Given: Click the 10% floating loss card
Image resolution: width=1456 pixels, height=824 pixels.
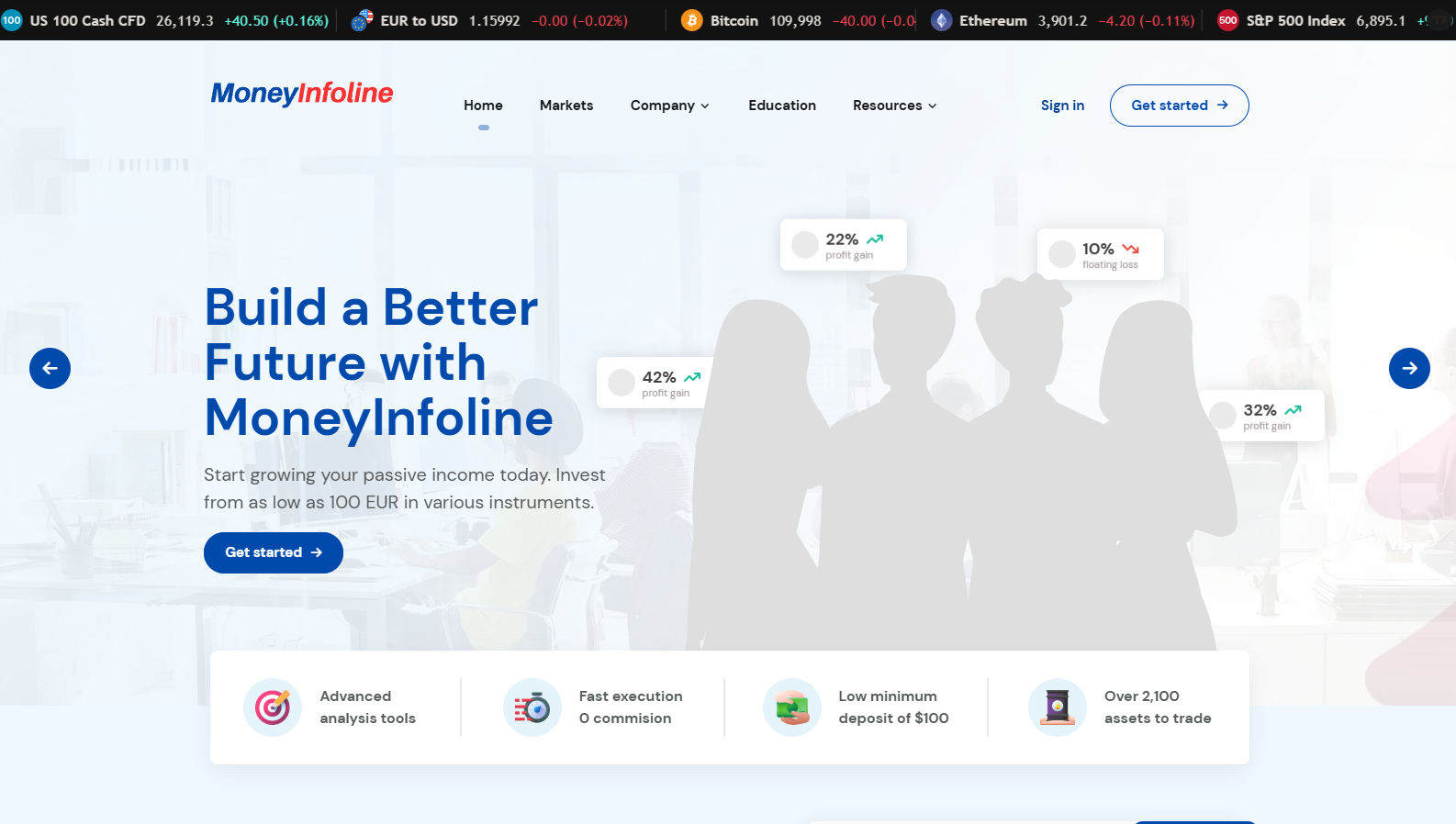Looking at the screenshot, I should click(1101, 254).
